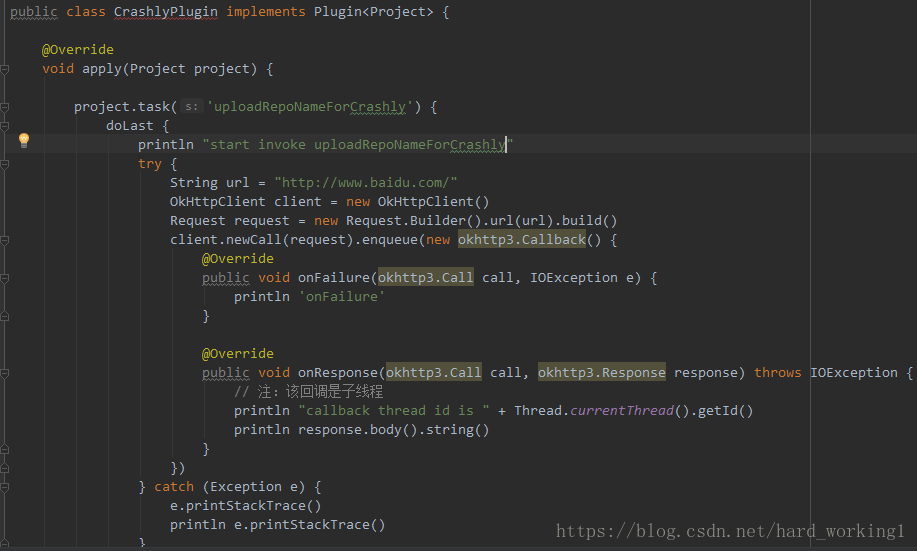Click italic 'currentThread' method call
The image size is (917, 551).
pyautogui.click(x=622, y=411)
